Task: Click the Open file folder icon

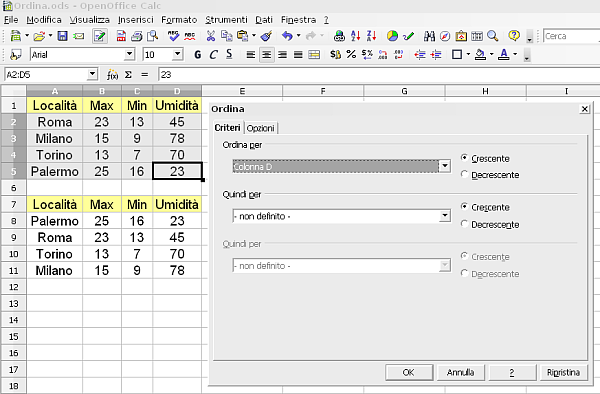Action: tap(39, 36)
